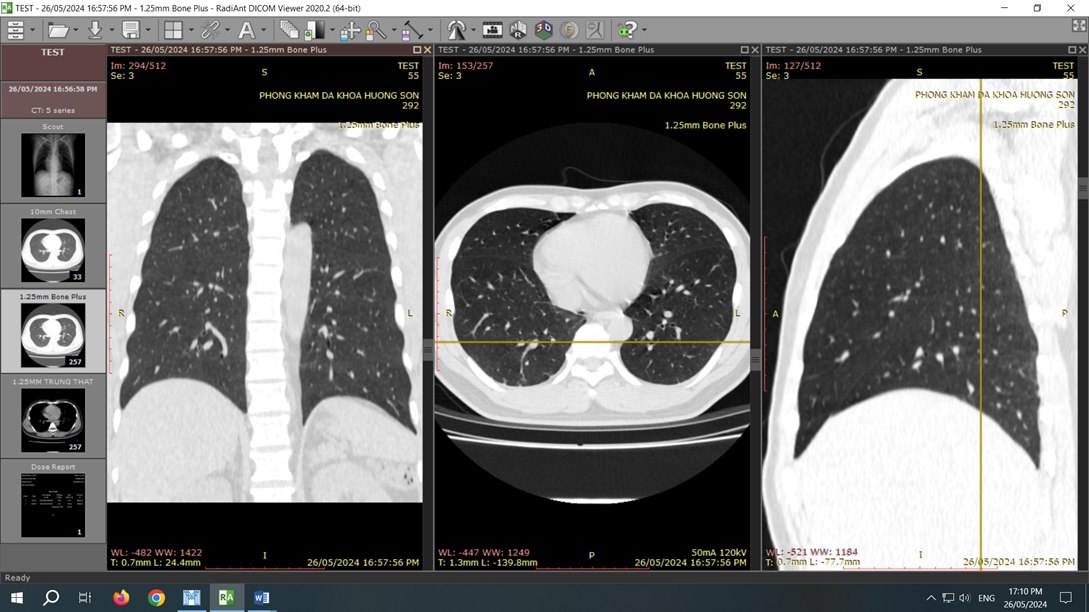
Task: Select the pan move tool
Action: [x=349, y=30]
